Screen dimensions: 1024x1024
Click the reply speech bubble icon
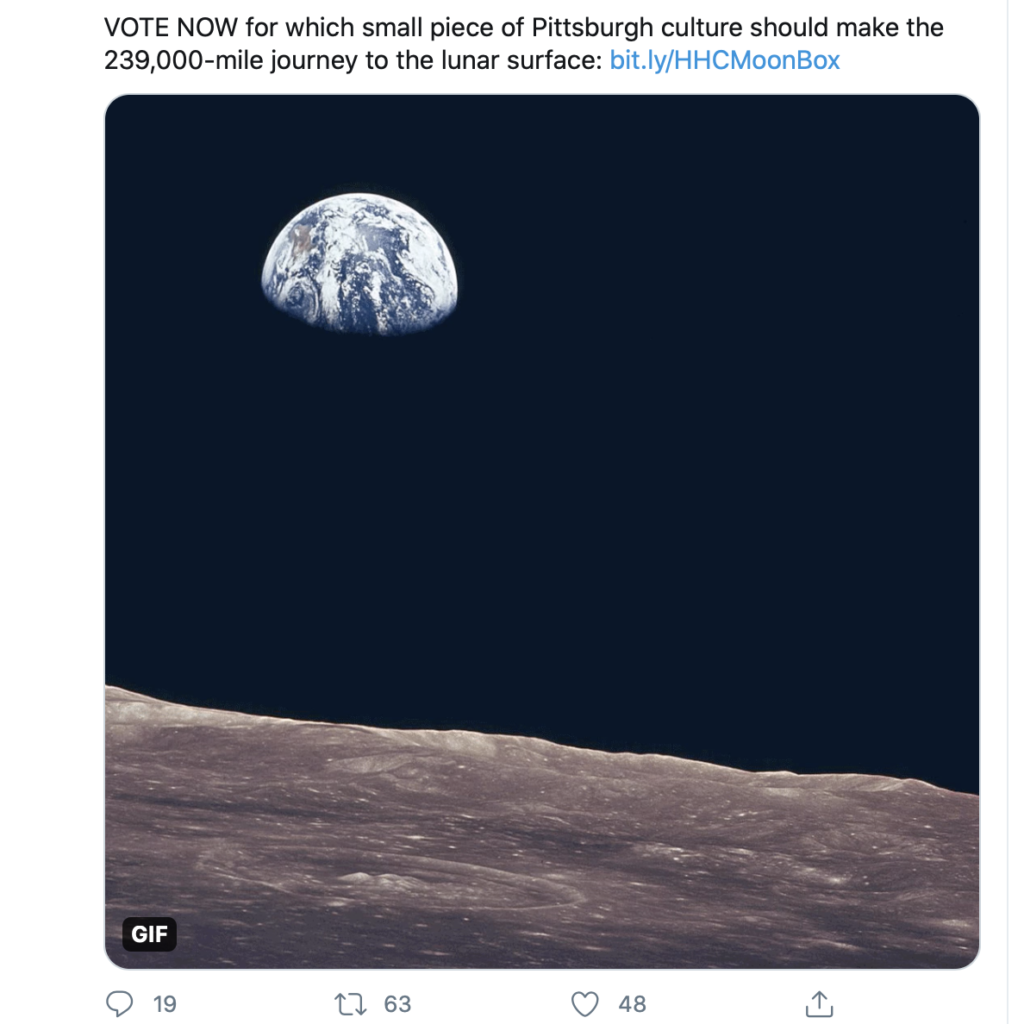[118, 1003]
